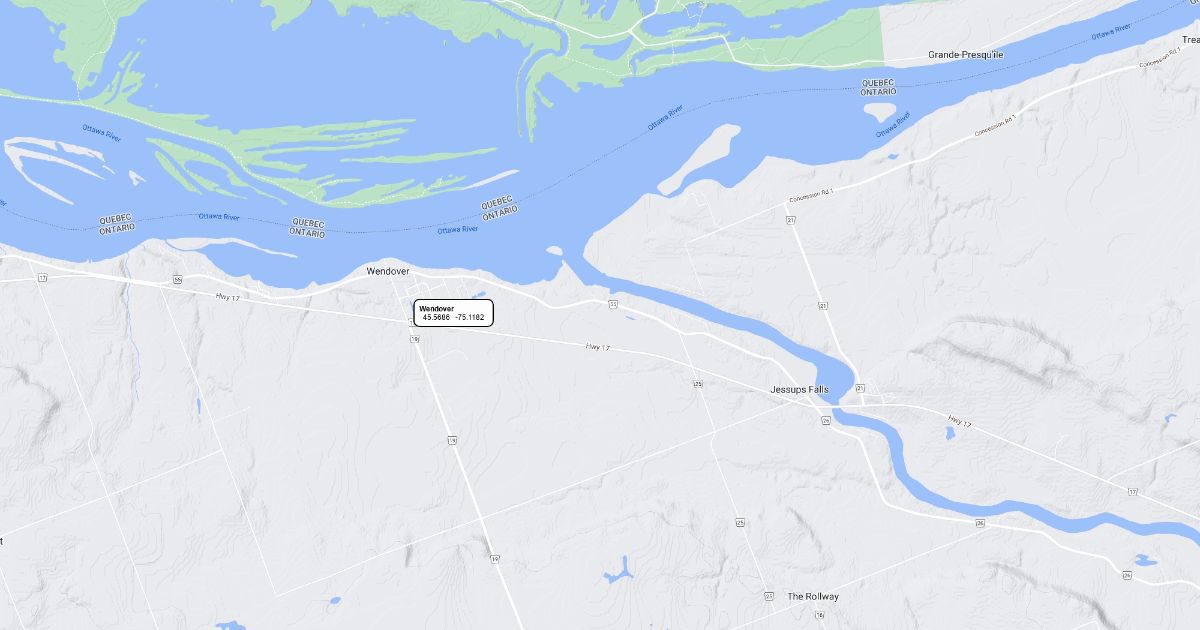1200x630 pixels.
Task: Click the route 25 shield near Hwy 17
Action: 698,383
